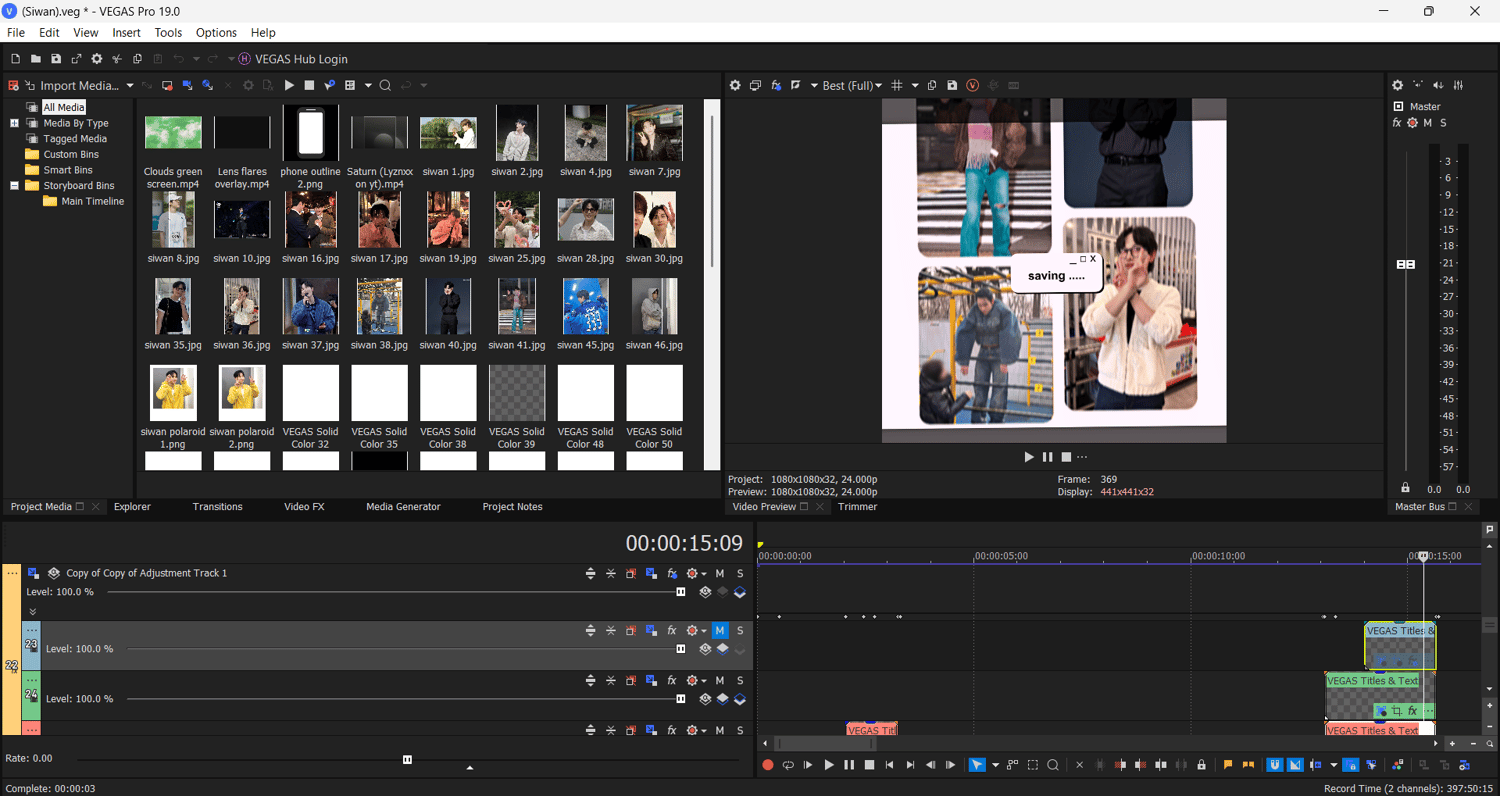Click the save project icon in main toolbar
The image size is (1500, 796).
(56, 60)
